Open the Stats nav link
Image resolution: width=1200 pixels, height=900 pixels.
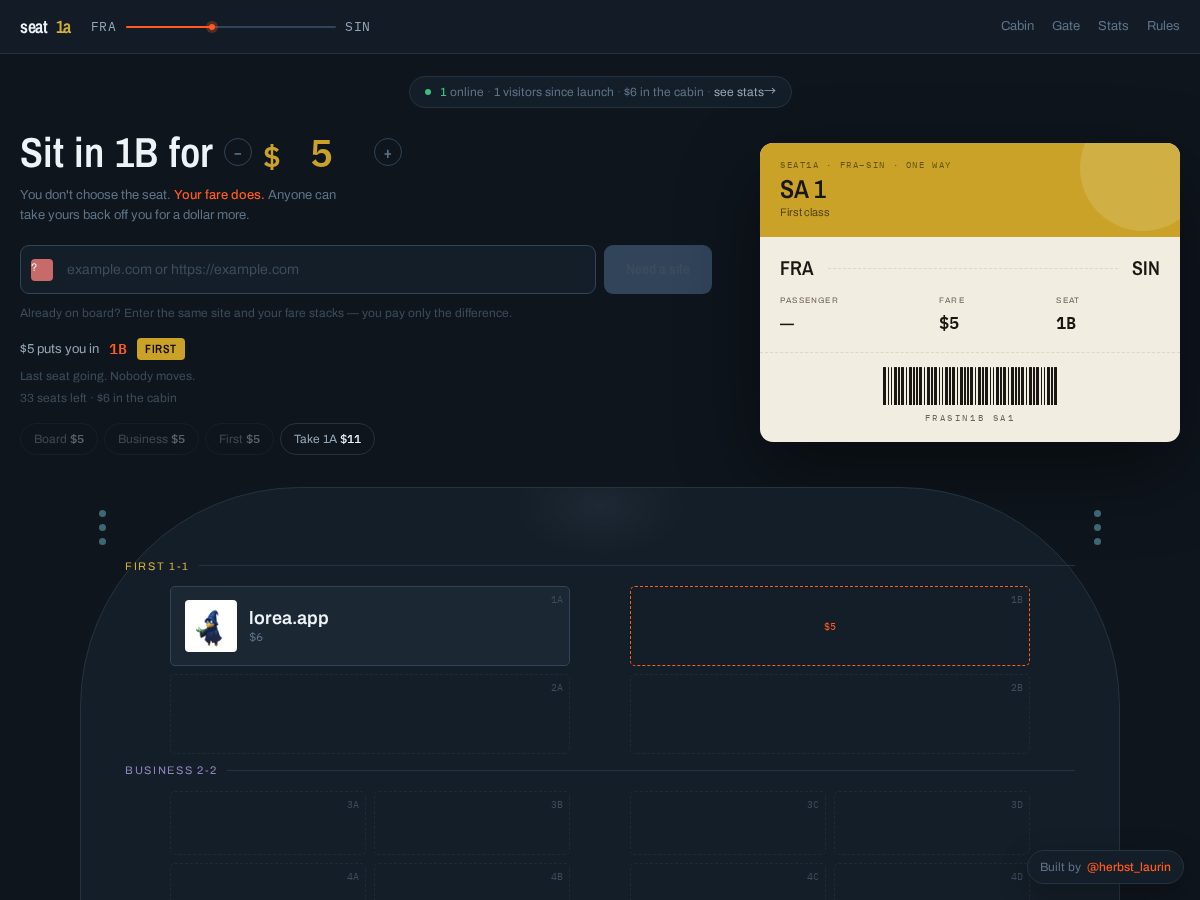(x=1113, y=26)
